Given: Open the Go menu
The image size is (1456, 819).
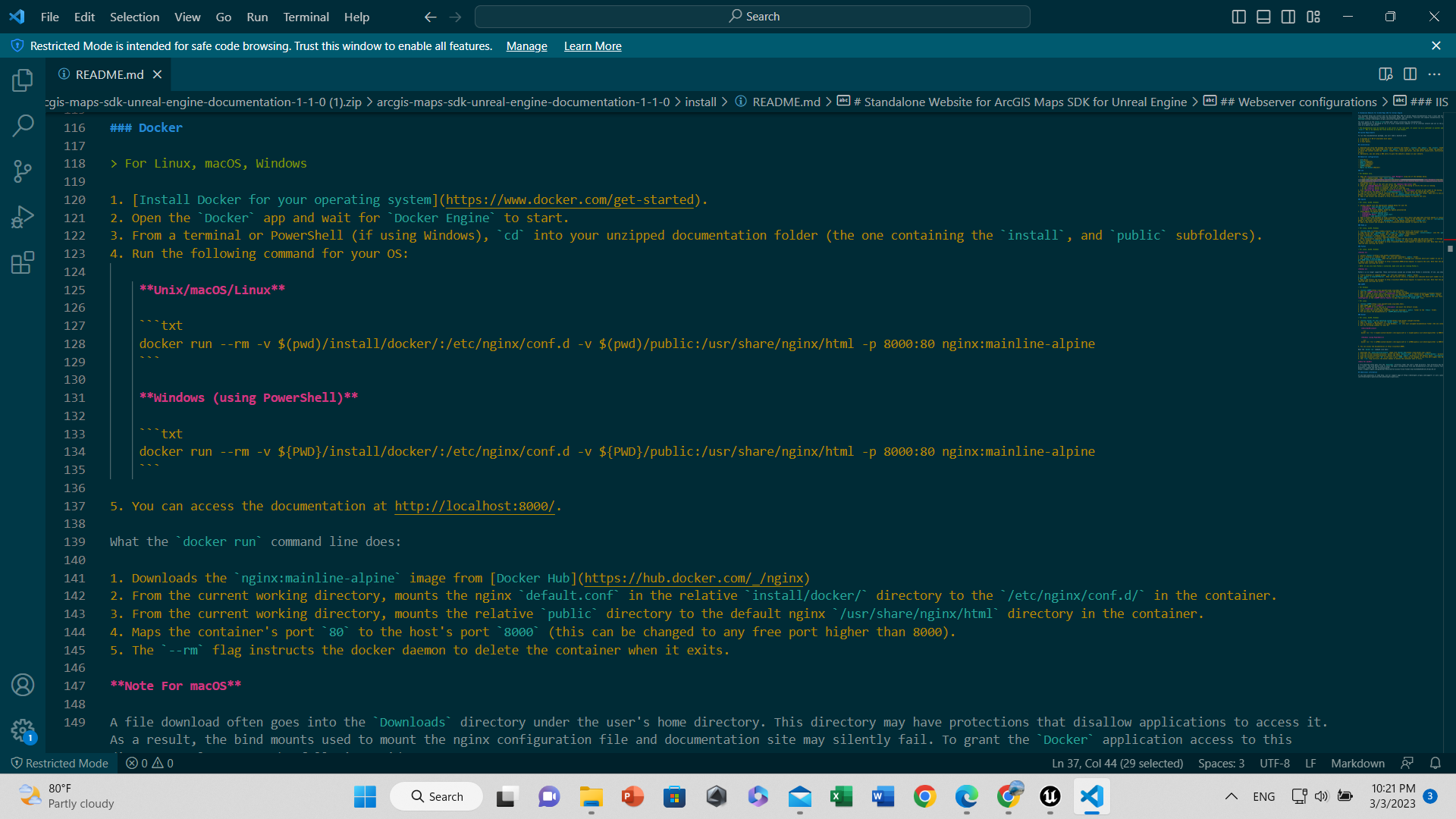Looking at the screenshot, I should (224, 17).
